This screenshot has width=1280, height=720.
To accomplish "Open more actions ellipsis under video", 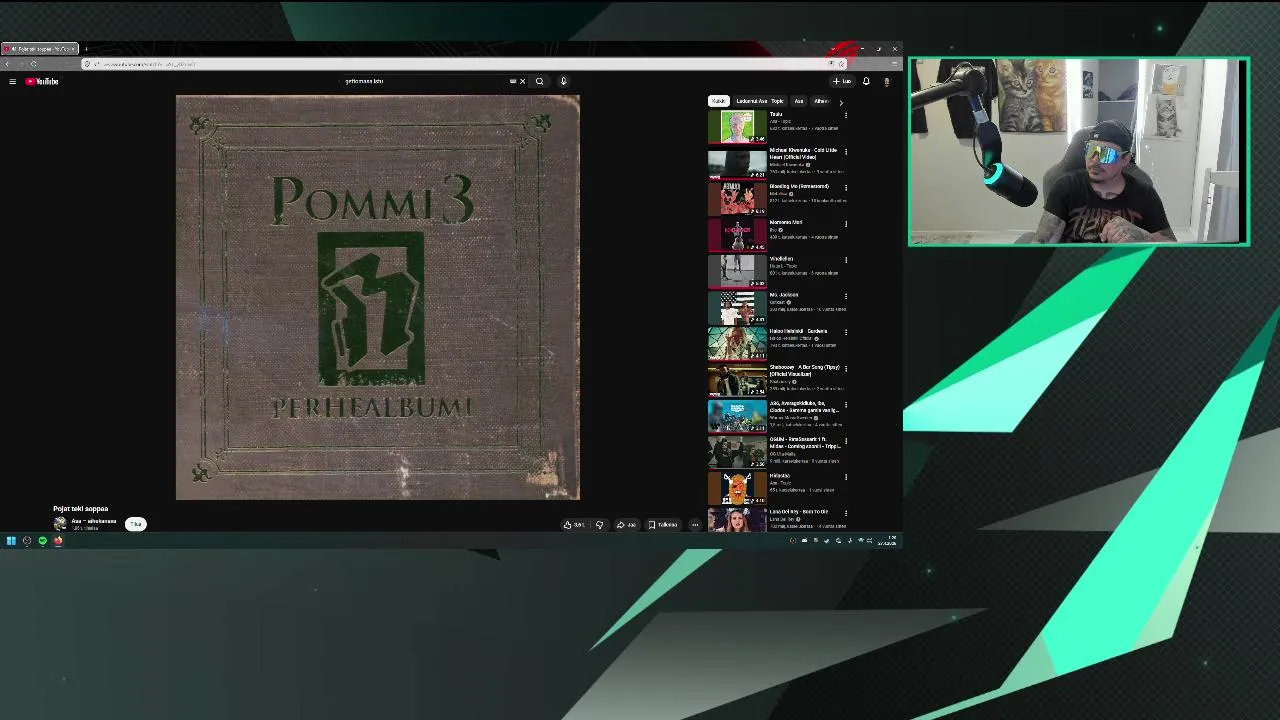I will tap(695, 525).
